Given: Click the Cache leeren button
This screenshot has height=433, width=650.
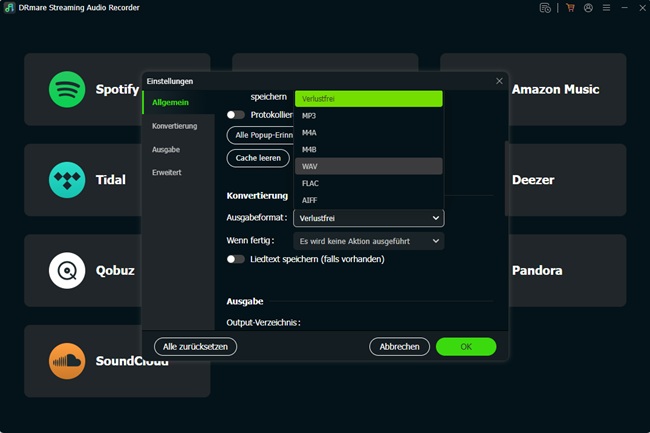Looking at the screenshot, I should coord(258,158).
